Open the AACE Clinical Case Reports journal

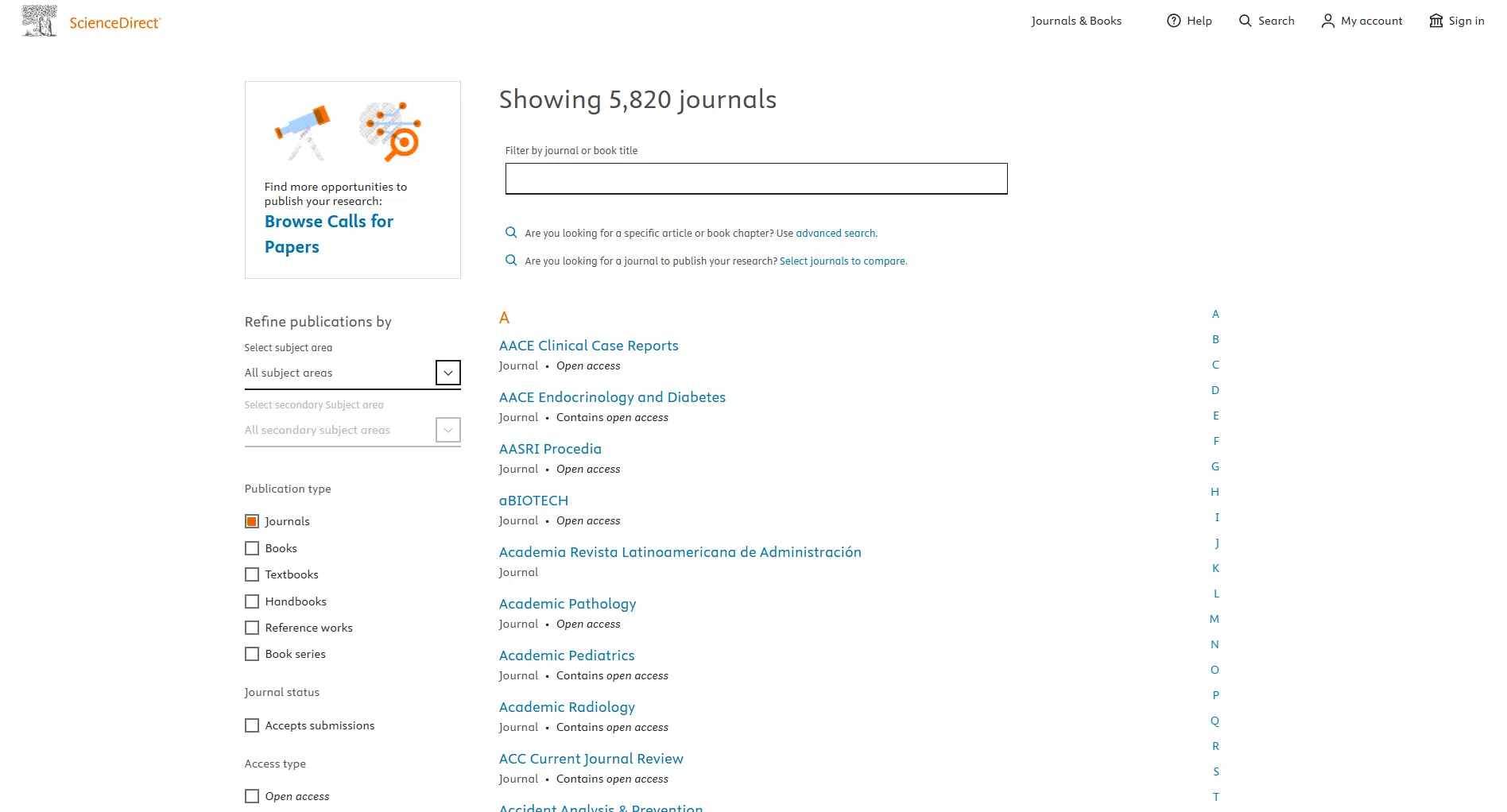click(588, 345)
